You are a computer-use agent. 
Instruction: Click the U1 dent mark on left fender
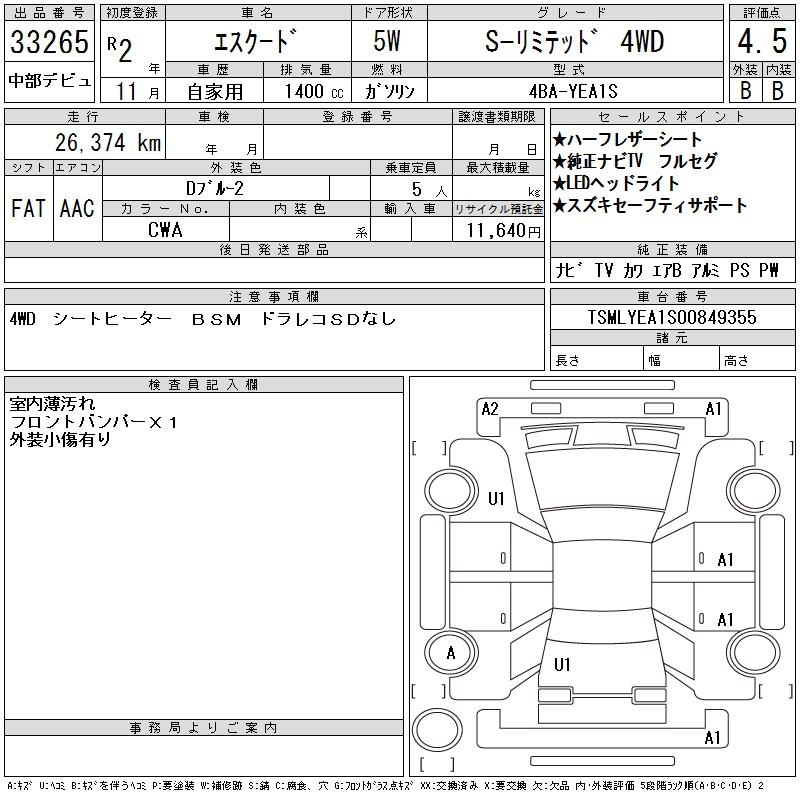pos(496,499)
